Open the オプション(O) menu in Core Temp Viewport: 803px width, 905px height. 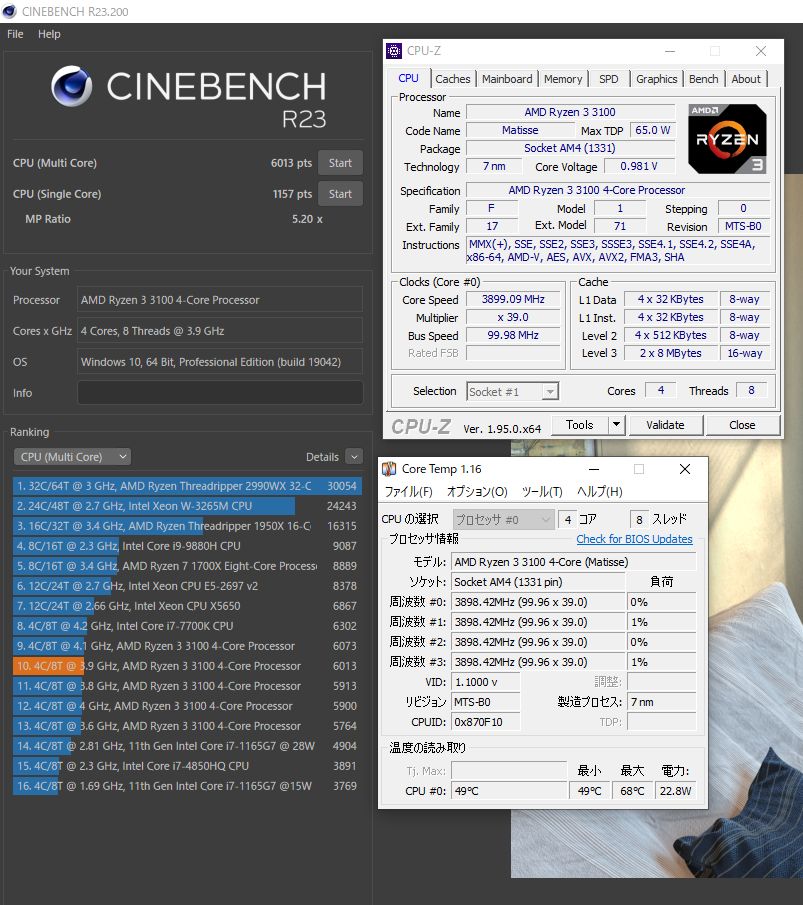point(477,492)
